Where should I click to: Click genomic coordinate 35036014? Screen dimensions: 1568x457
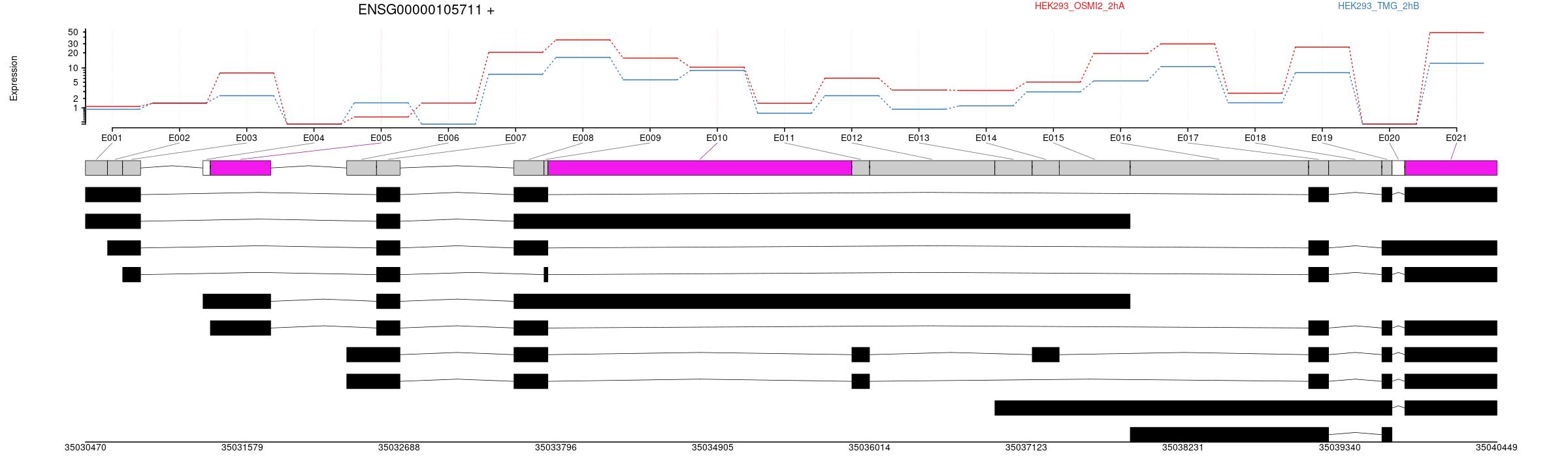[870, 448]
